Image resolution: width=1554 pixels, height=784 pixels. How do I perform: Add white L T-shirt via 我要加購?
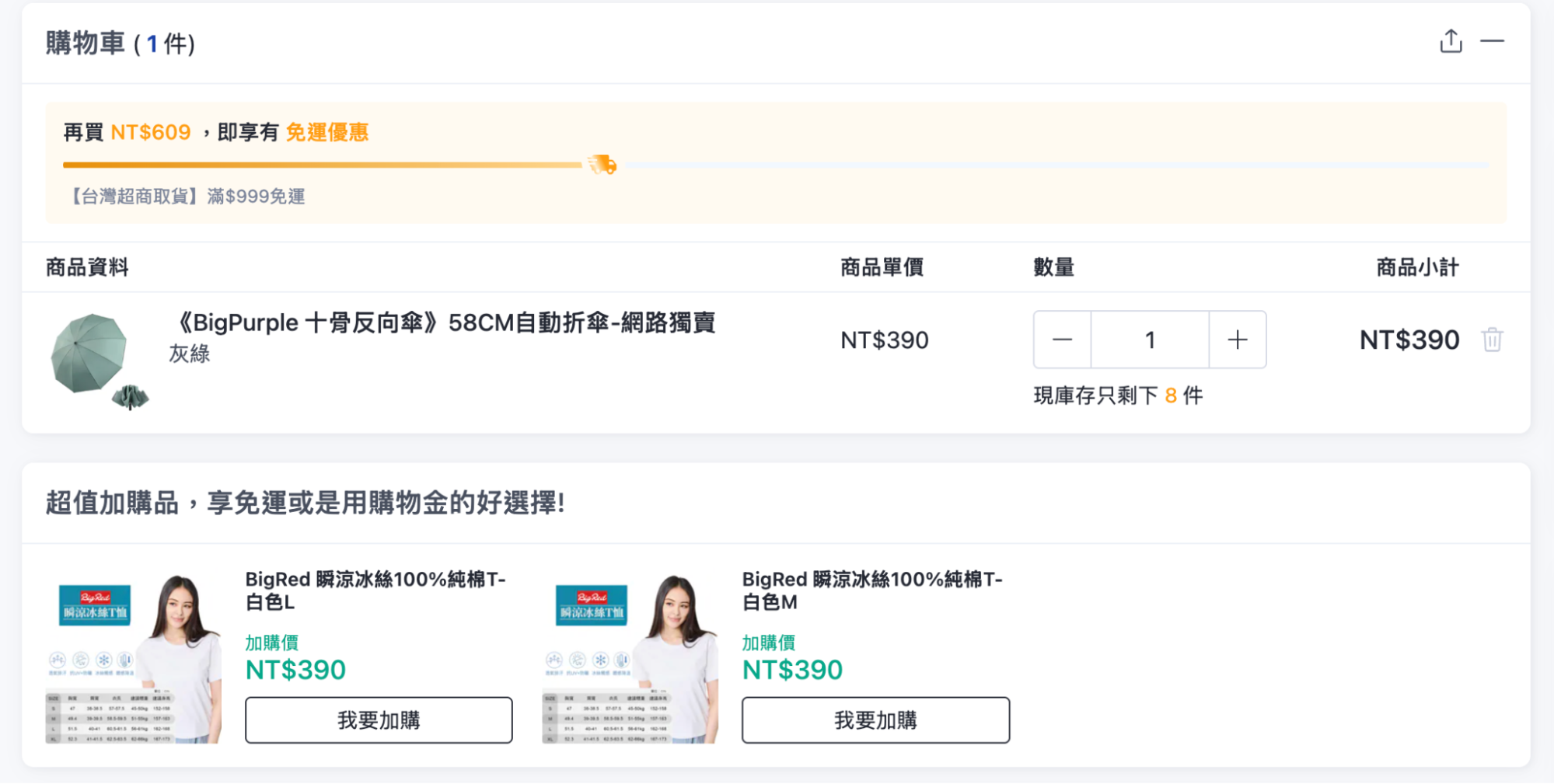tap(379, 720)
